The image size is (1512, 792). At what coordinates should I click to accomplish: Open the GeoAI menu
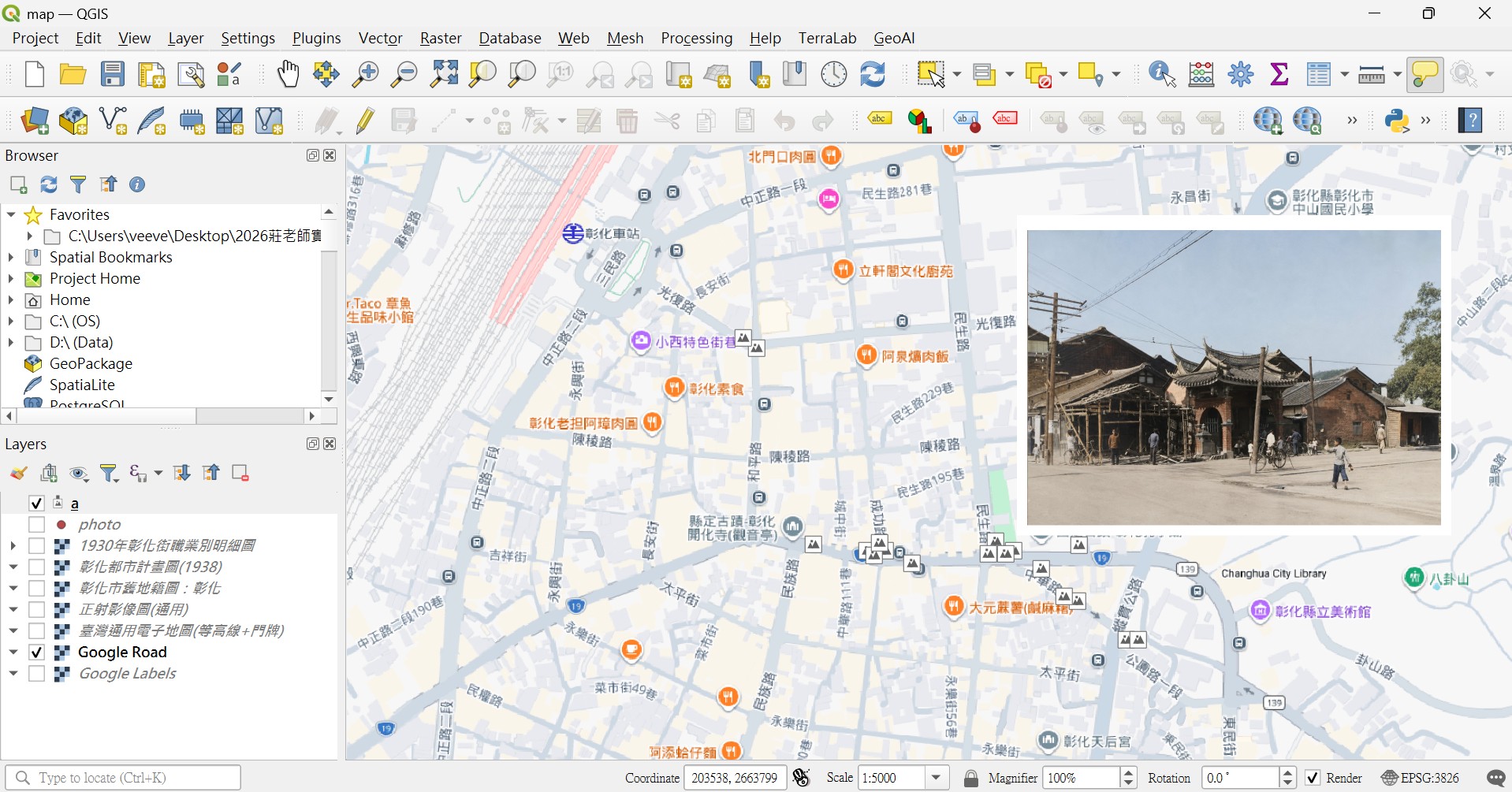pos(894,38)
